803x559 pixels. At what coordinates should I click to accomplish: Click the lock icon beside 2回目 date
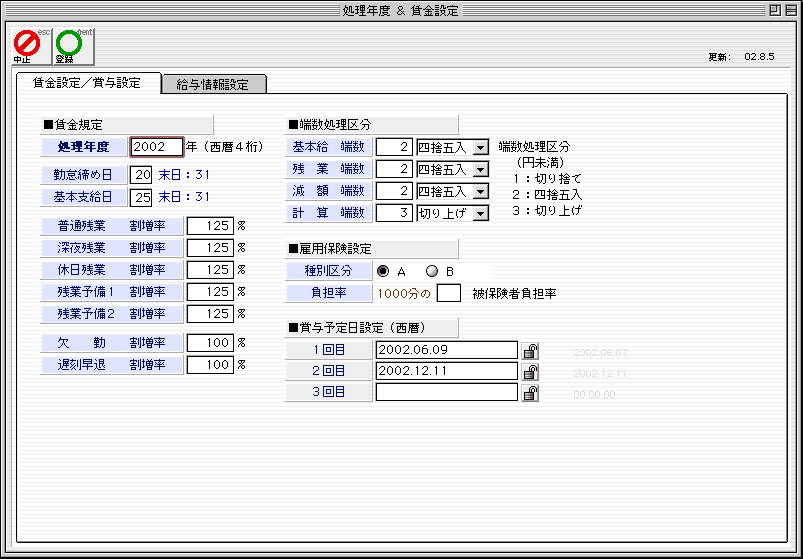pos(531,372)
